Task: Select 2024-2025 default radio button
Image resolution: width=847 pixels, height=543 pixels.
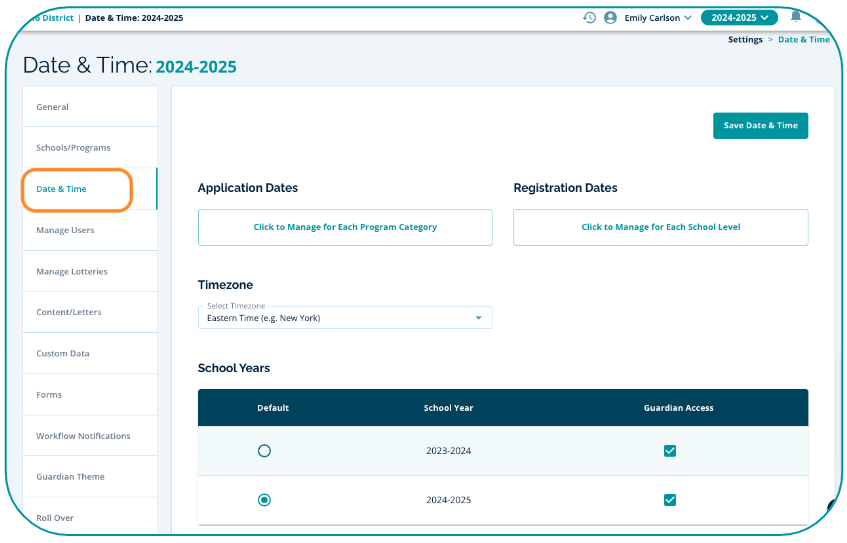Action: [264, 500]
